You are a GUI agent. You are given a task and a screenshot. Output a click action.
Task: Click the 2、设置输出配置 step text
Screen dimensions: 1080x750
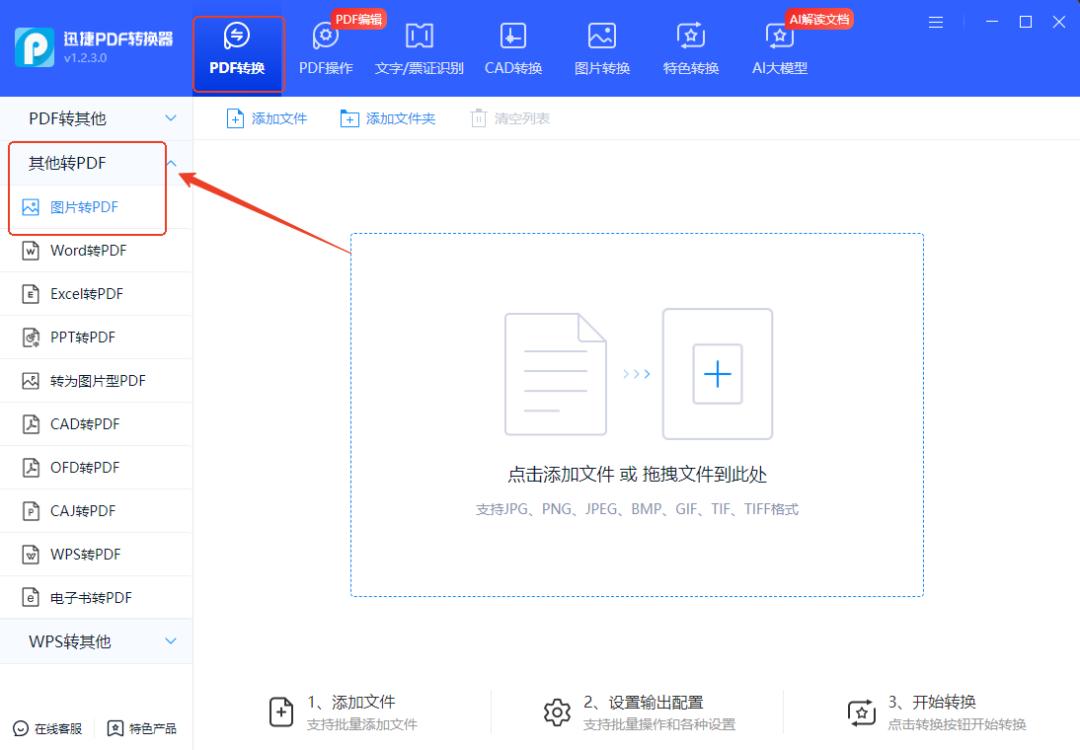(643, 702)
